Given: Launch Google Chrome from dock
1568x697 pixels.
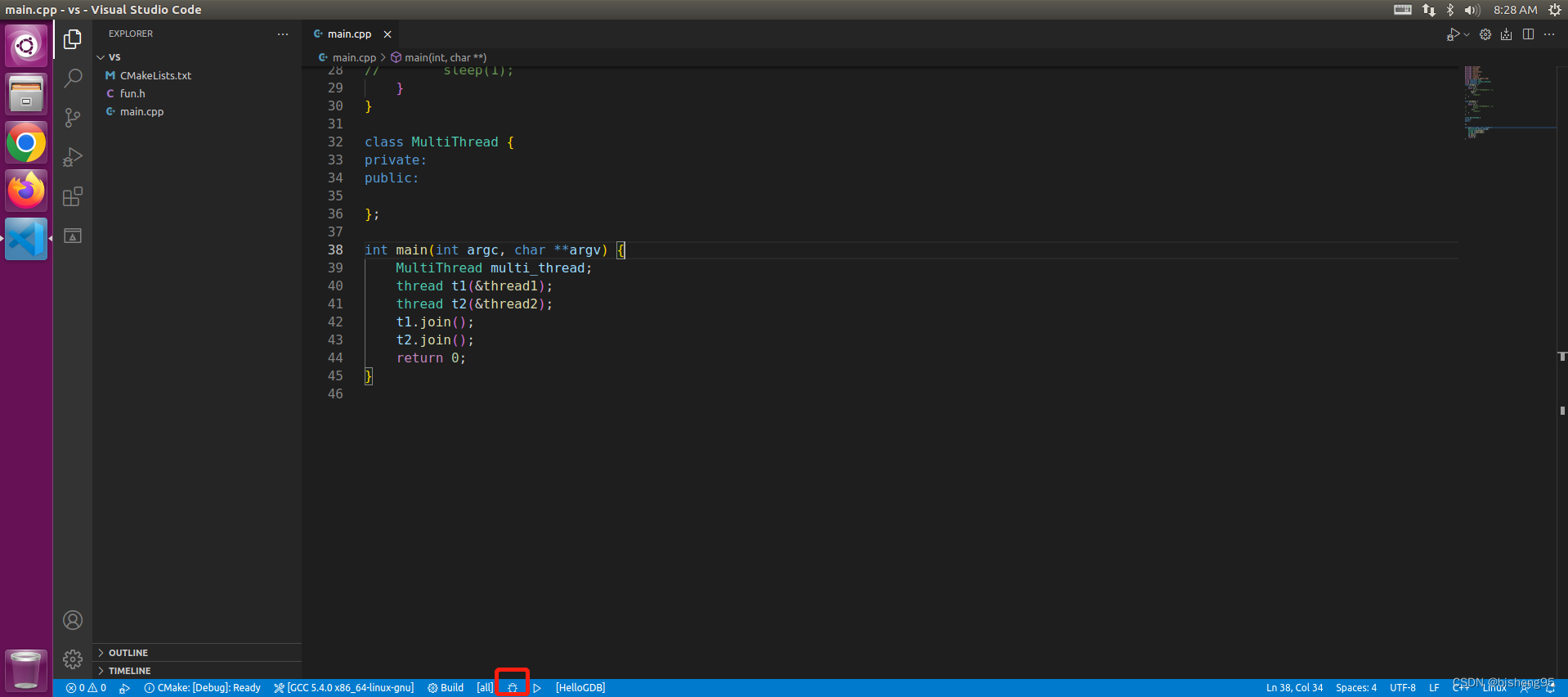Looking at the screenshot, I should [x=26, y=143].
